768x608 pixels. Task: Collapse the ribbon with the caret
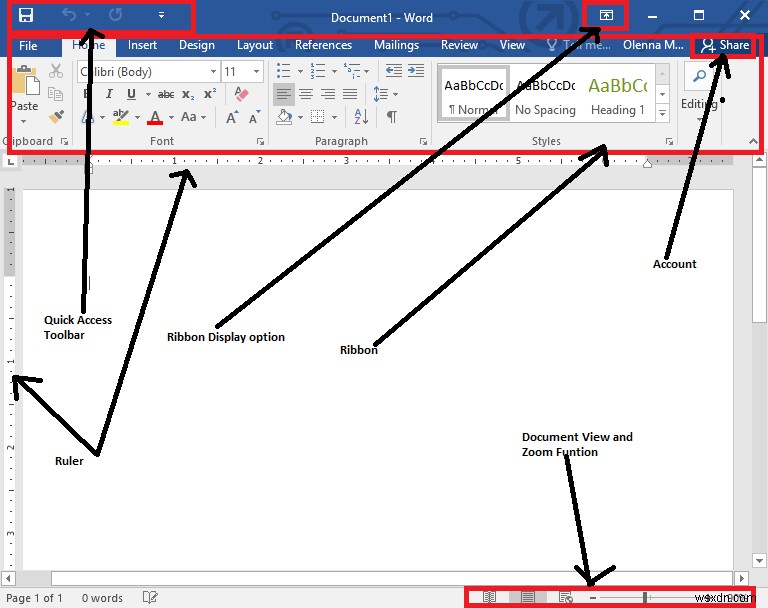753,141
